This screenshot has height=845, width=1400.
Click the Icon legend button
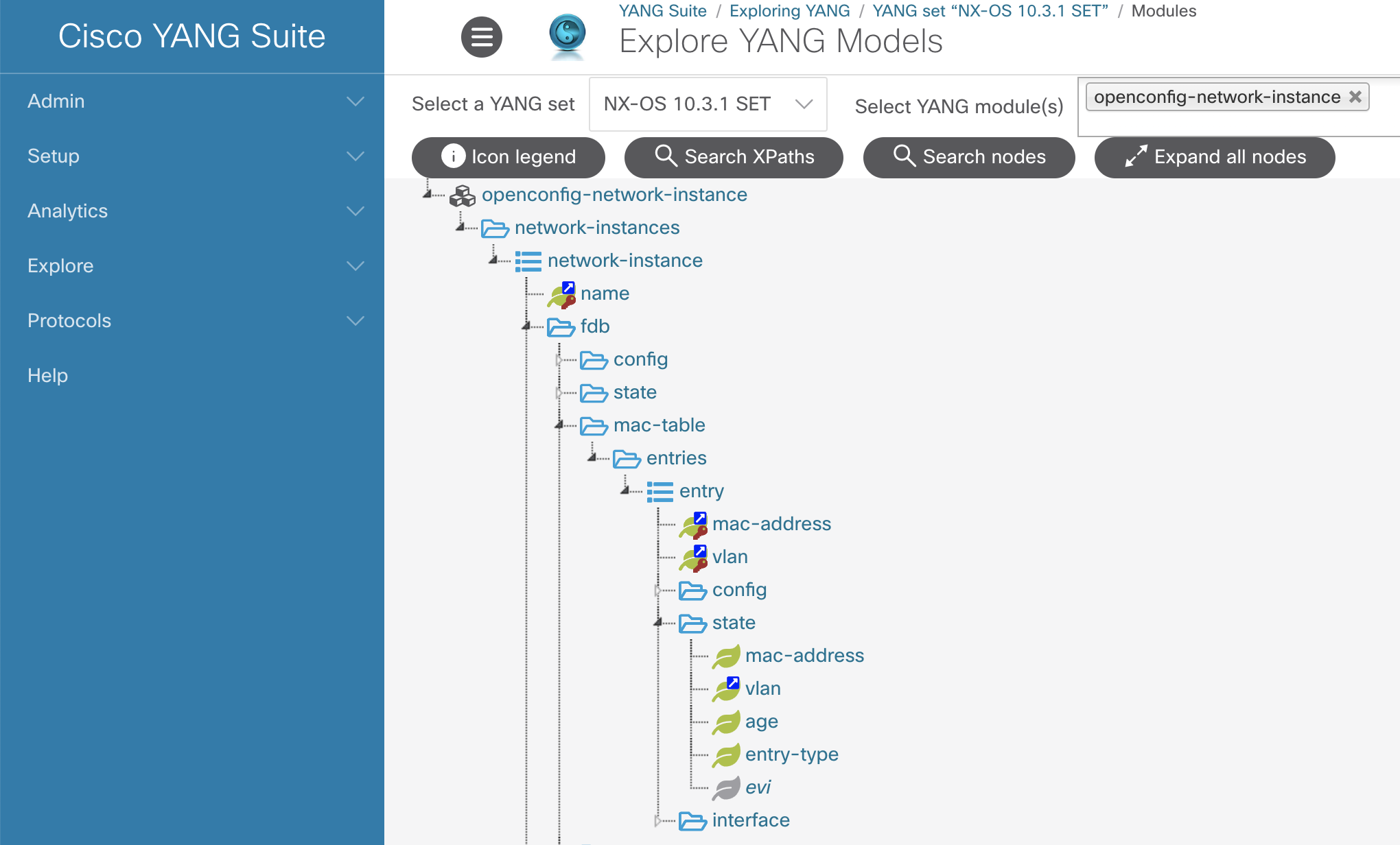click(x=508, y=157)
